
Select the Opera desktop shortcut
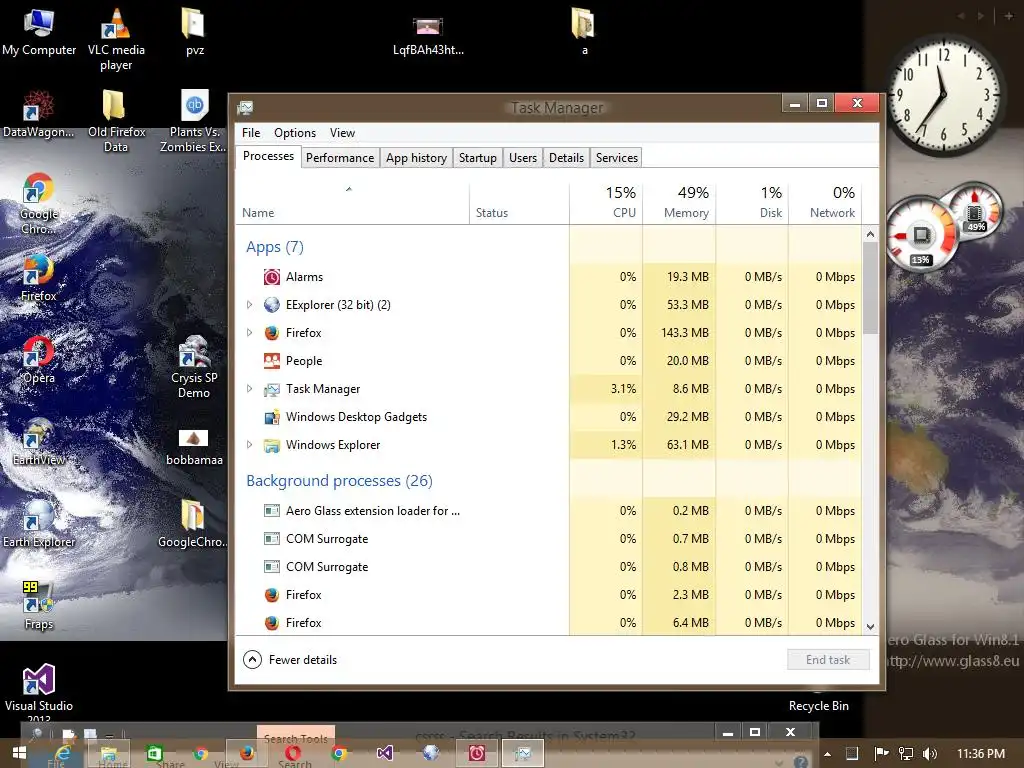[x=39, y=360]
